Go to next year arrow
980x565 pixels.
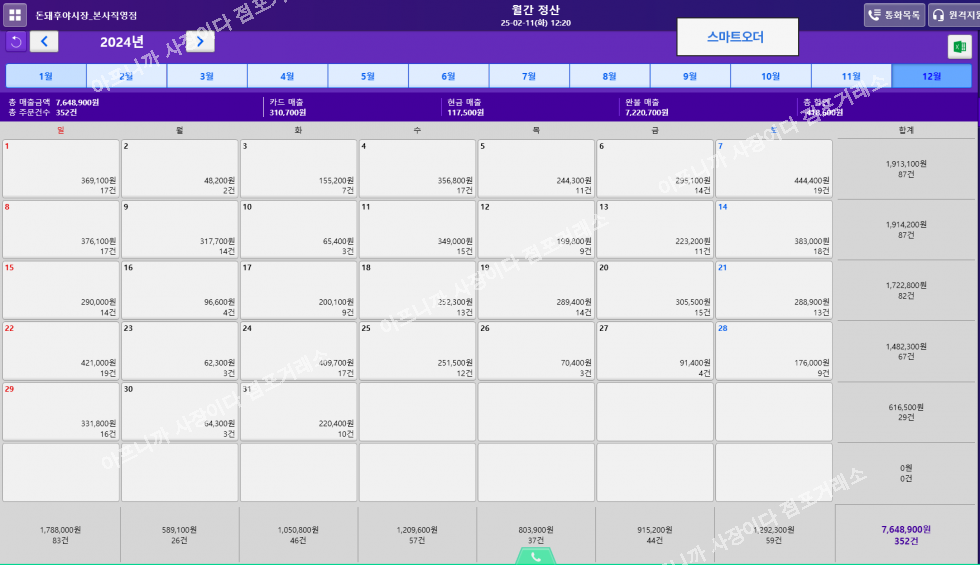tap(200, 41)
